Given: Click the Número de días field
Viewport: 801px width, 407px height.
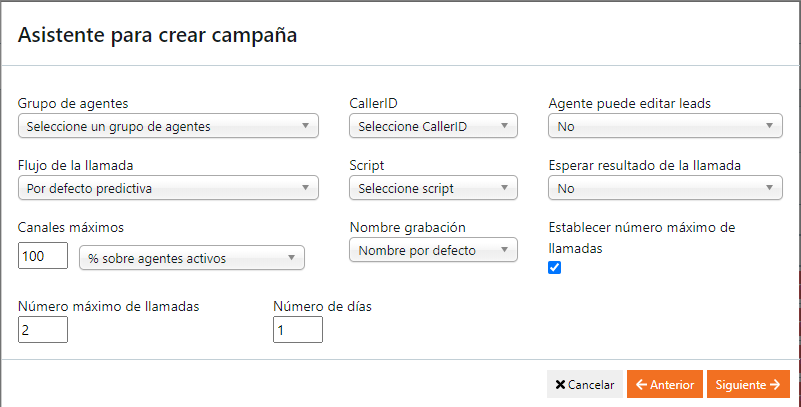Looking at the screenshot, I should click(297, 329).
